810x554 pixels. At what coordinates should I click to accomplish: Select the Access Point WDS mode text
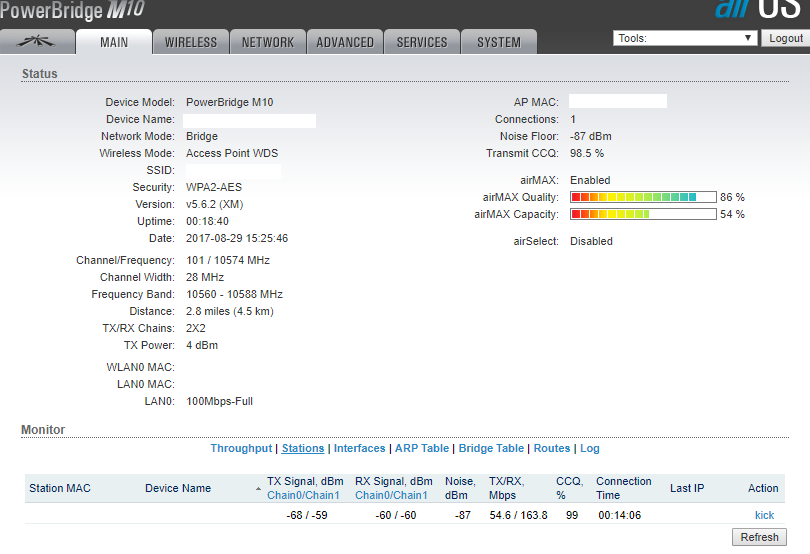[x=232, y=153]
